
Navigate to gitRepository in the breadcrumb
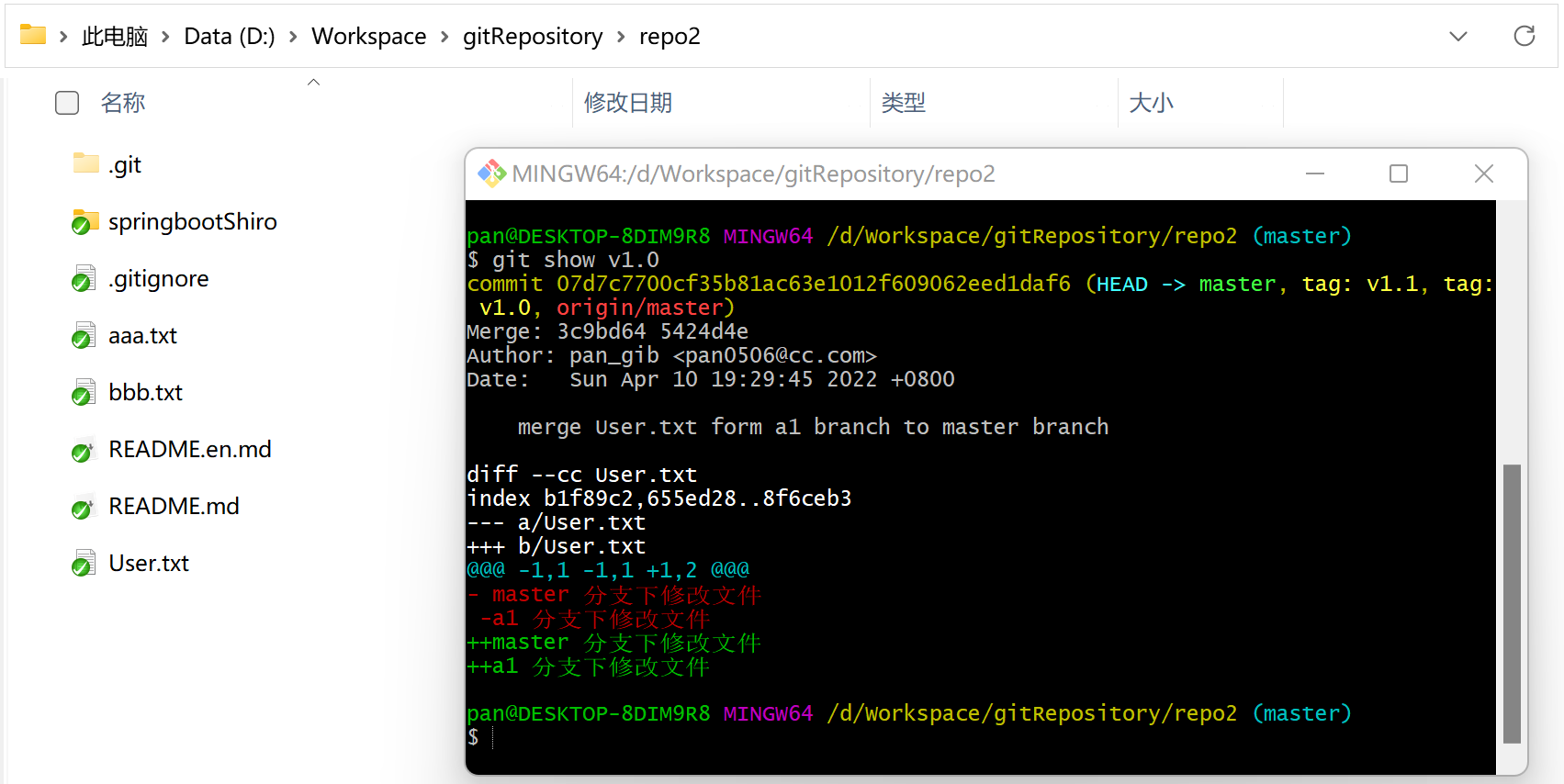pyautogui.click(x=533, y=37)
